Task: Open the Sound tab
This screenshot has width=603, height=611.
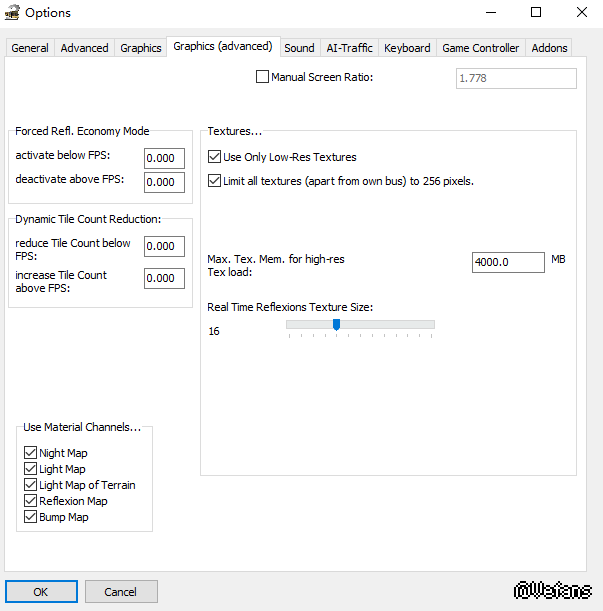Action: coord(299,48)
